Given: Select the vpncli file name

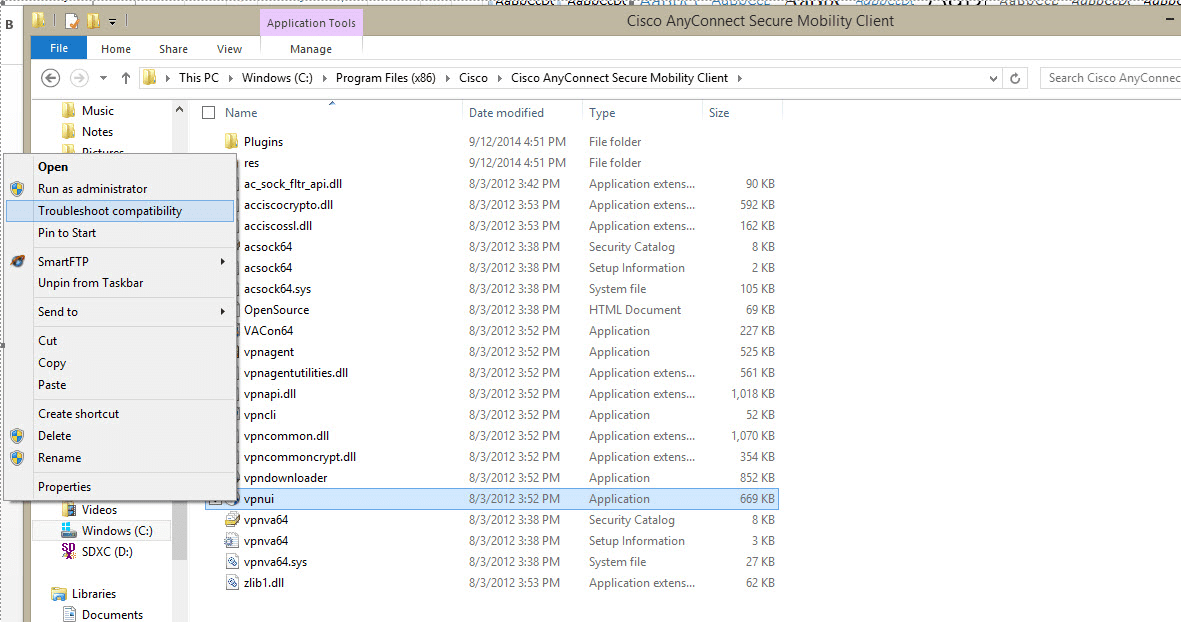Looking at the screenshot, I should coord(260,415).
